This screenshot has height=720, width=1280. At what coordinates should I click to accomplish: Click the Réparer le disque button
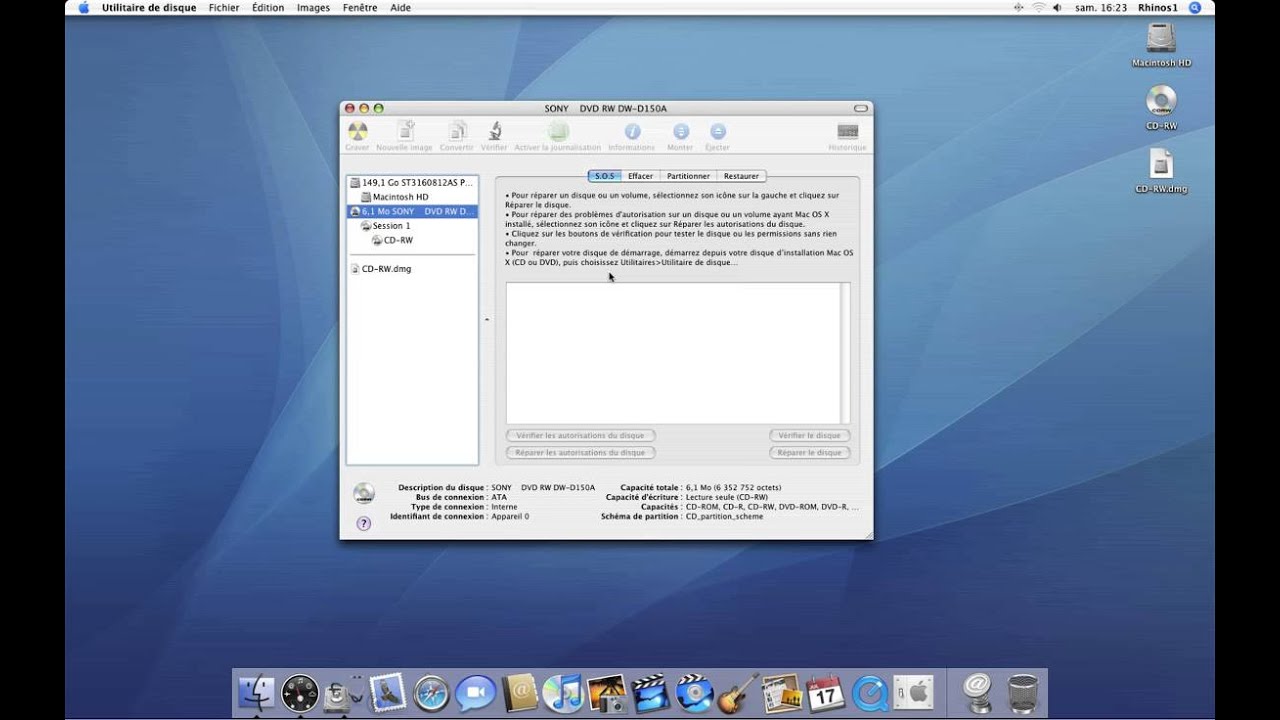point(810,453)
